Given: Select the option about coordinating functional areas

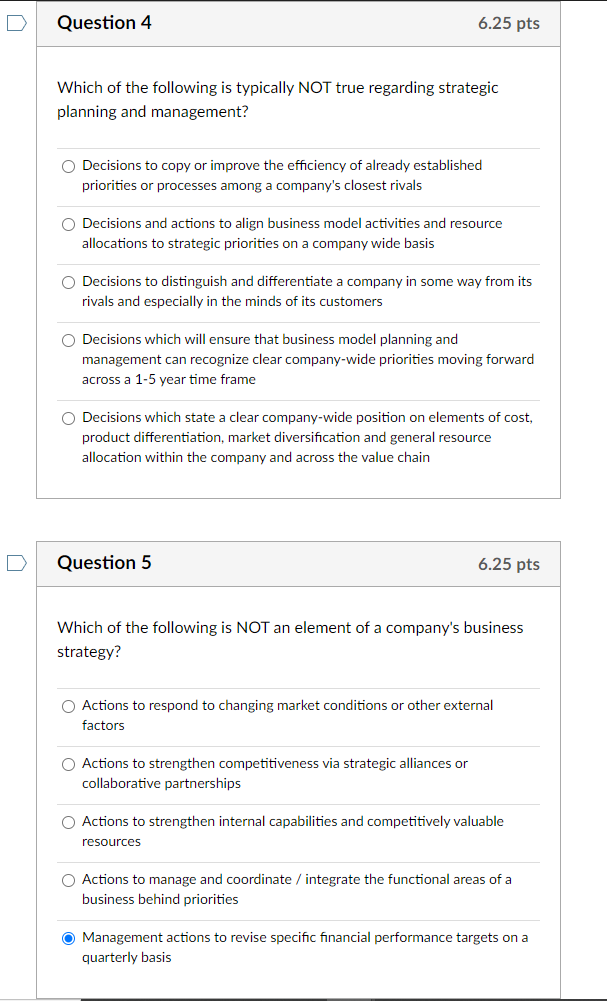Looking at the screenshot, I should (67, 880).
